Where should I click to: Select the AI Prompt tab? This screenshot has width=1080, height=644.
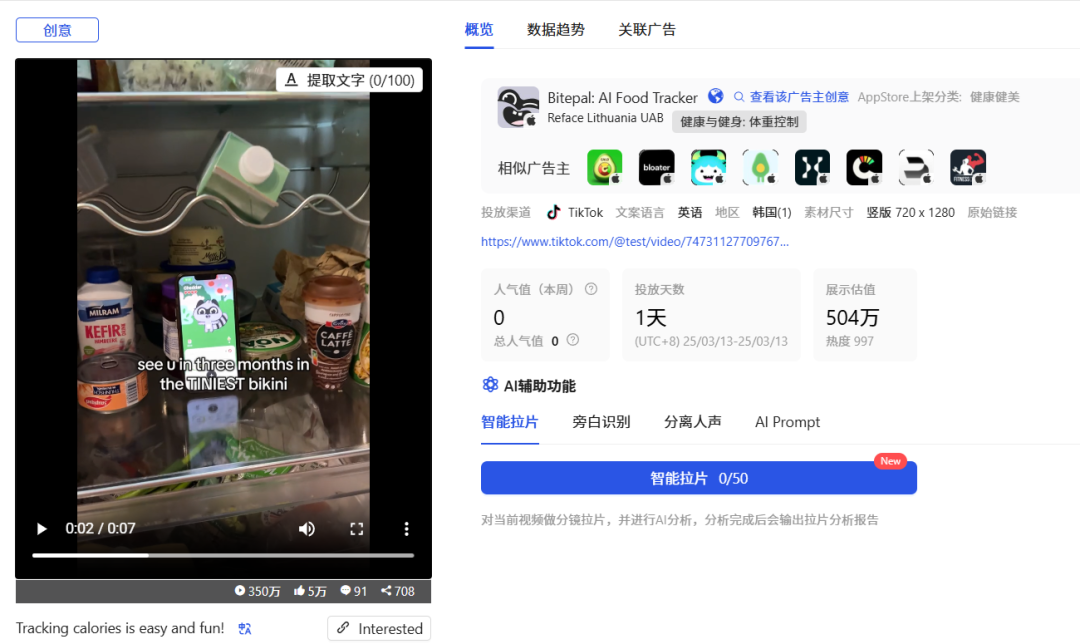point(787,421)
